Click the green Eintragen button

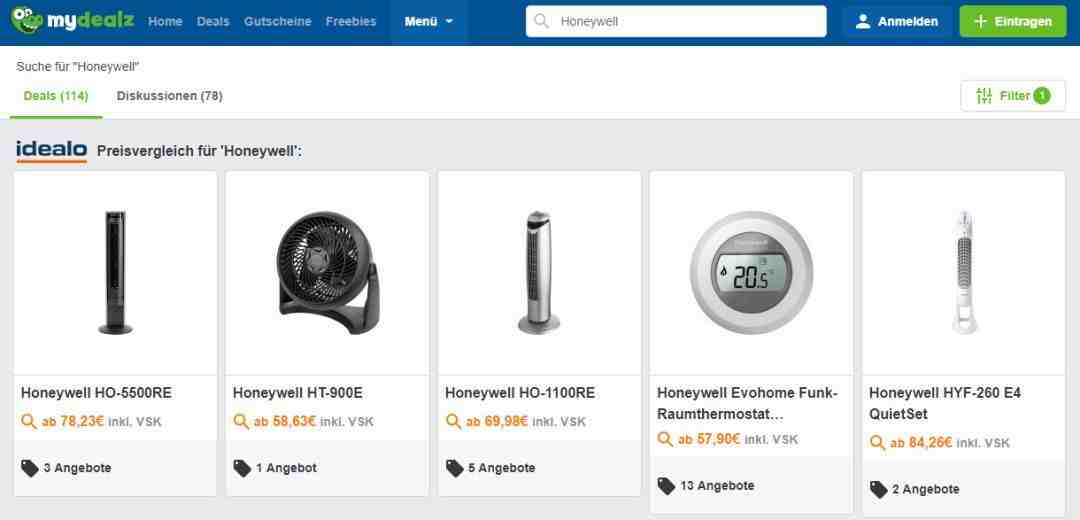[1012, 21]
